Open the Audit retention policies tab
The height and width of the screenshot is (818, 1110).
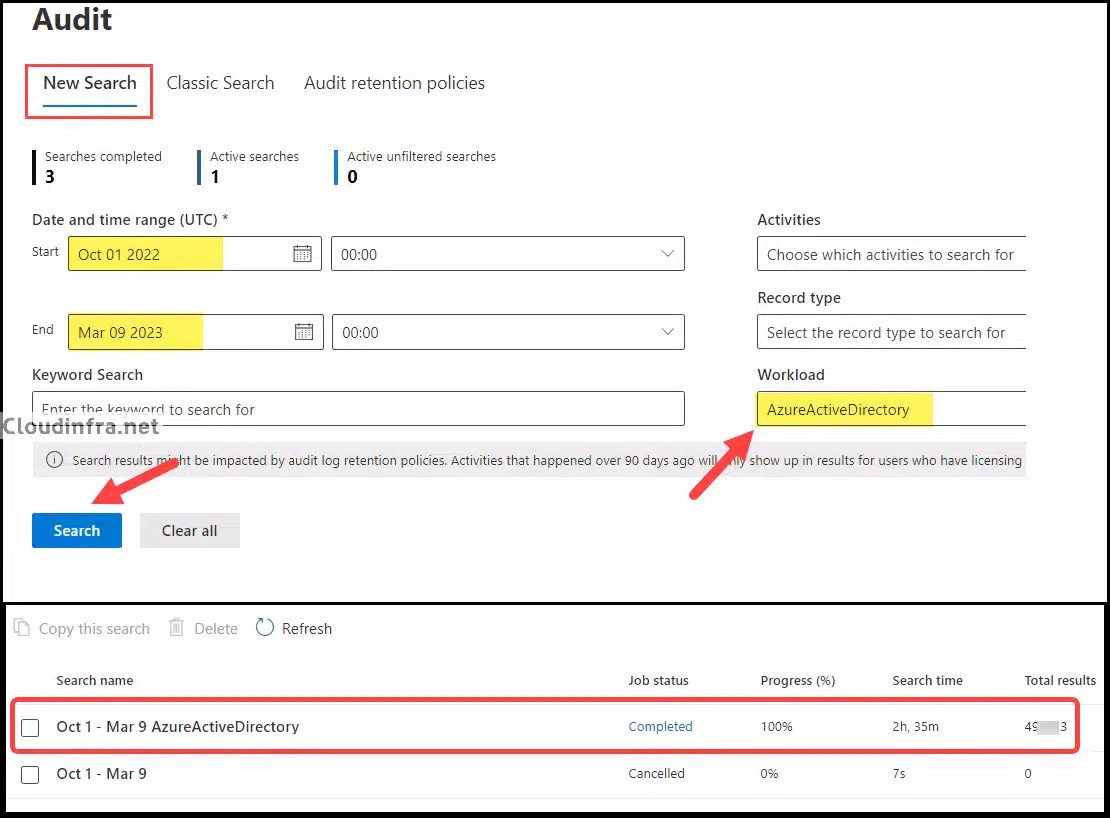(x=394, y=84)
